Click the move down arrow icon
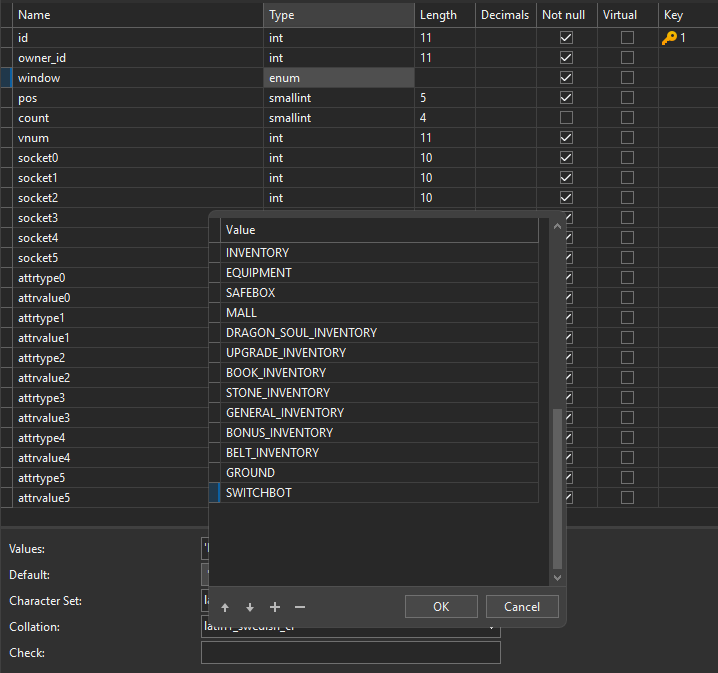 (x=250, y=607)
